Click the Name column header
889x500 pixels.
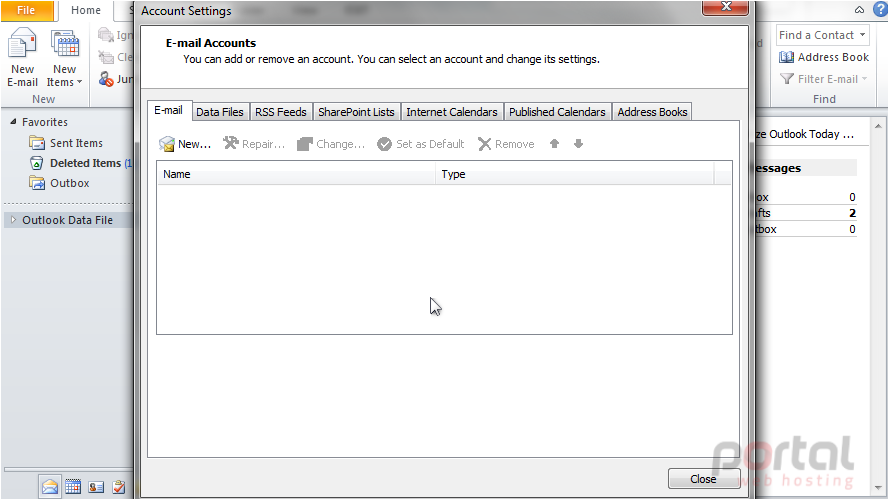[x=297, y=174]
